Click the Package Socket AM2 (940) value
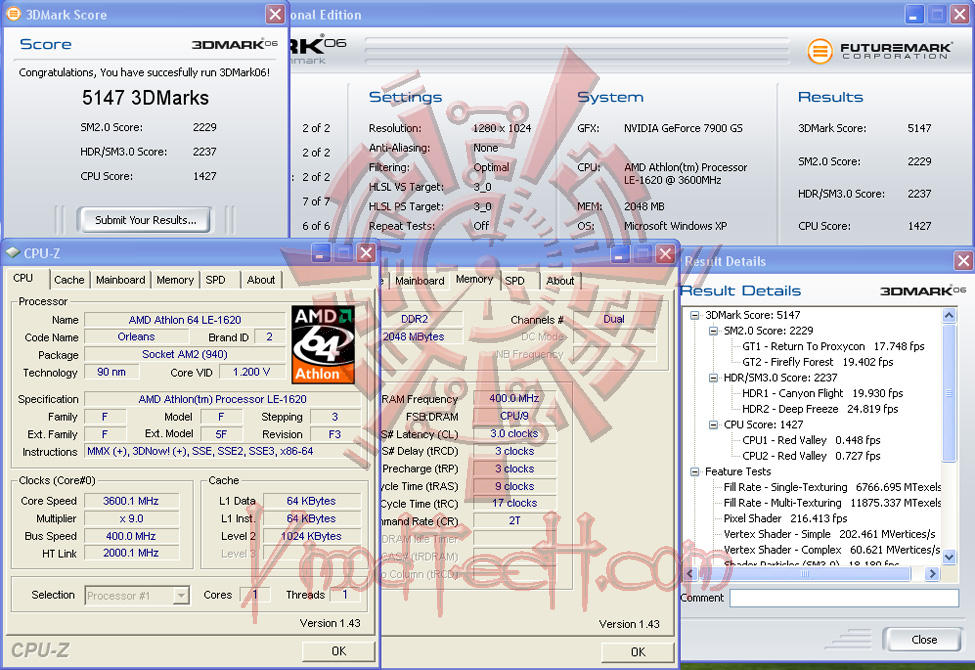This screenshot has height=670, width=975. [185, 354]
